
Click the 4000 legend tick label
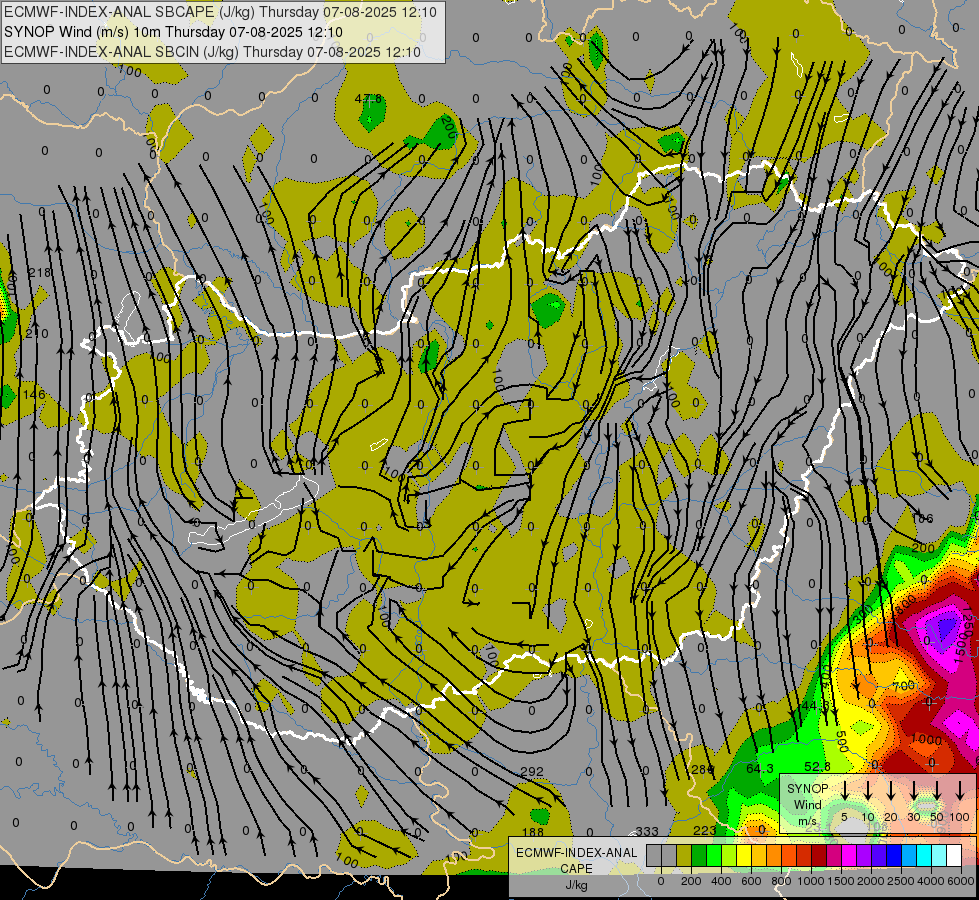coord(931,881)
